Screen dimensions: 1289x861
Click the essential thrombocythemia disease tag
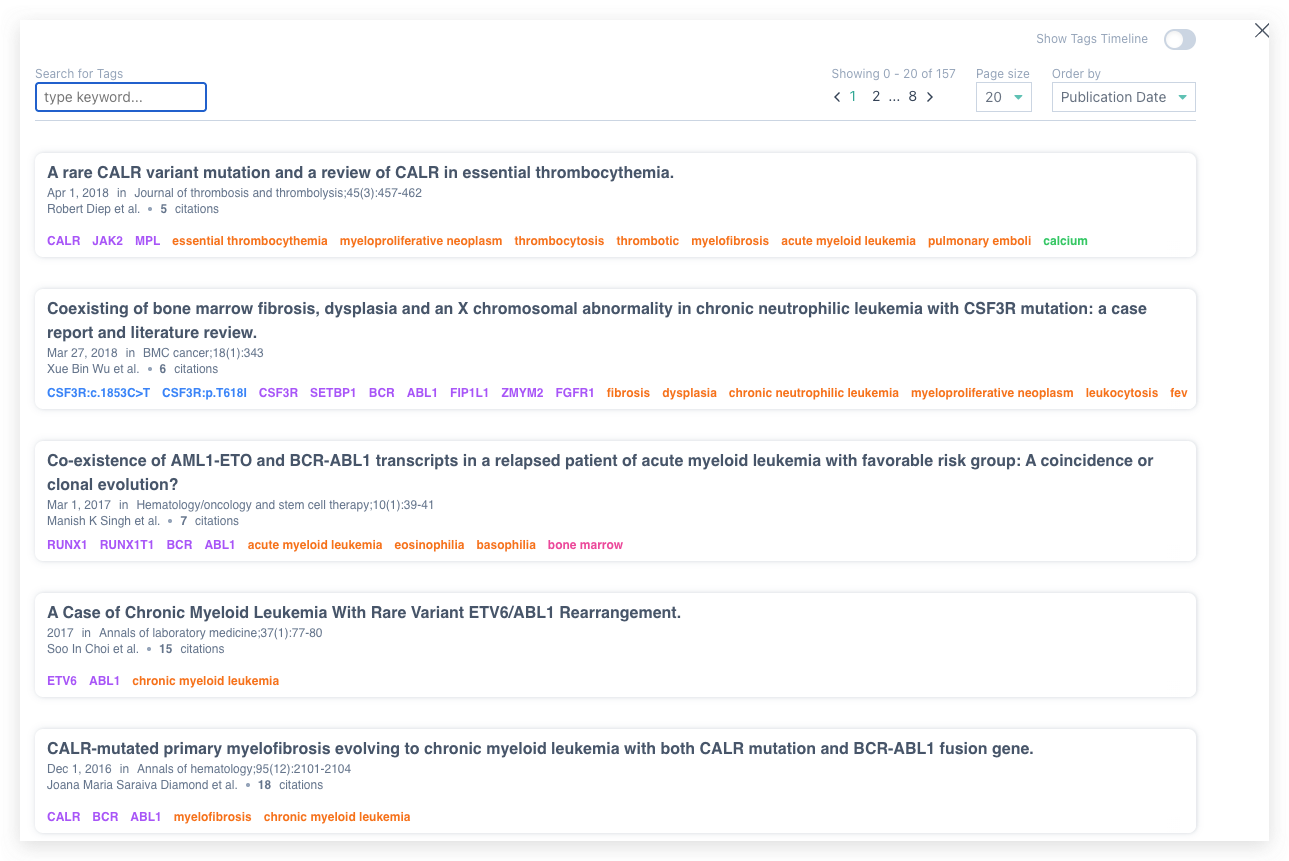(249, 241)
